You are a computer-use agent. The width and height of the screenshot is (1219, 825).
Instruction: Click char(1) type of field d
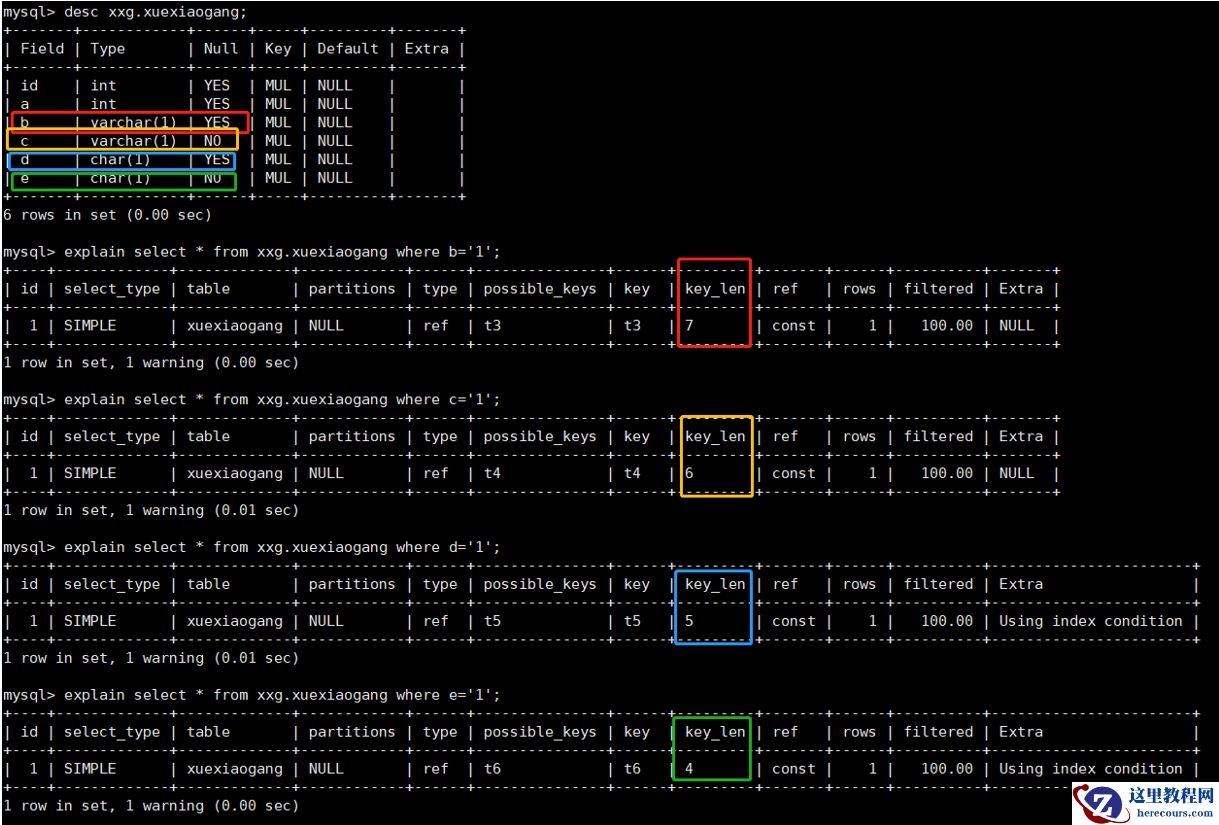(x=121, y=160)
